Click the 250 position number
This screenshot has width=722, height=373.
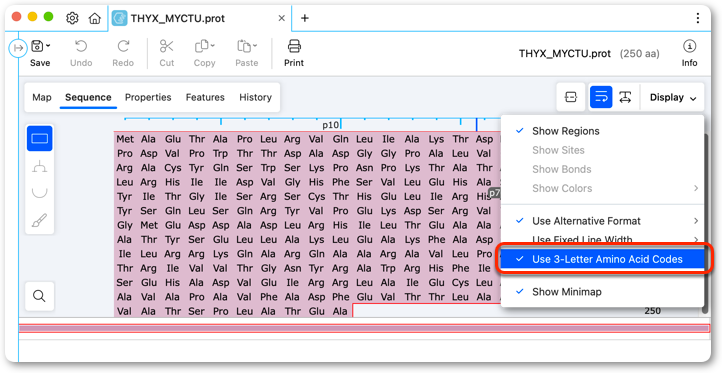tap(652, 311)
